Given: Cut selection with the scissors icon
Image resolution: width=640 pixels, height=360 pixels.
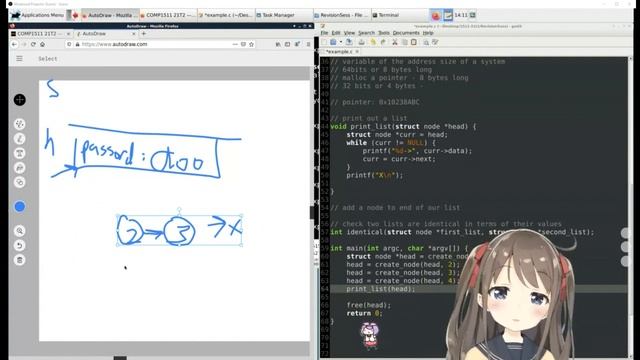Looking at the screenshot, I should point(395,42).
